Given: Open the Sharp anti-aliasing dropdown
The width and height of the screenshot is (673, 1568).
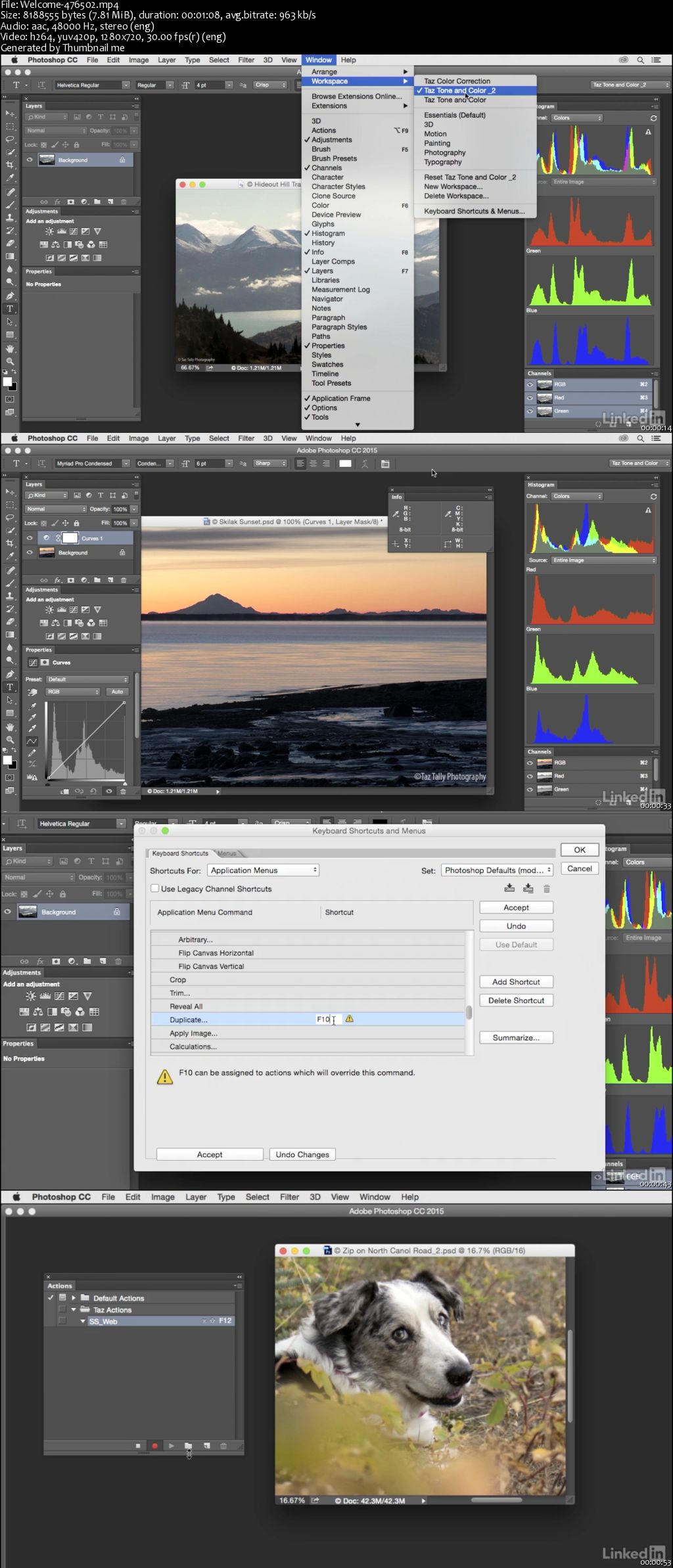Looking at the screenshot, I should point(270,463).
